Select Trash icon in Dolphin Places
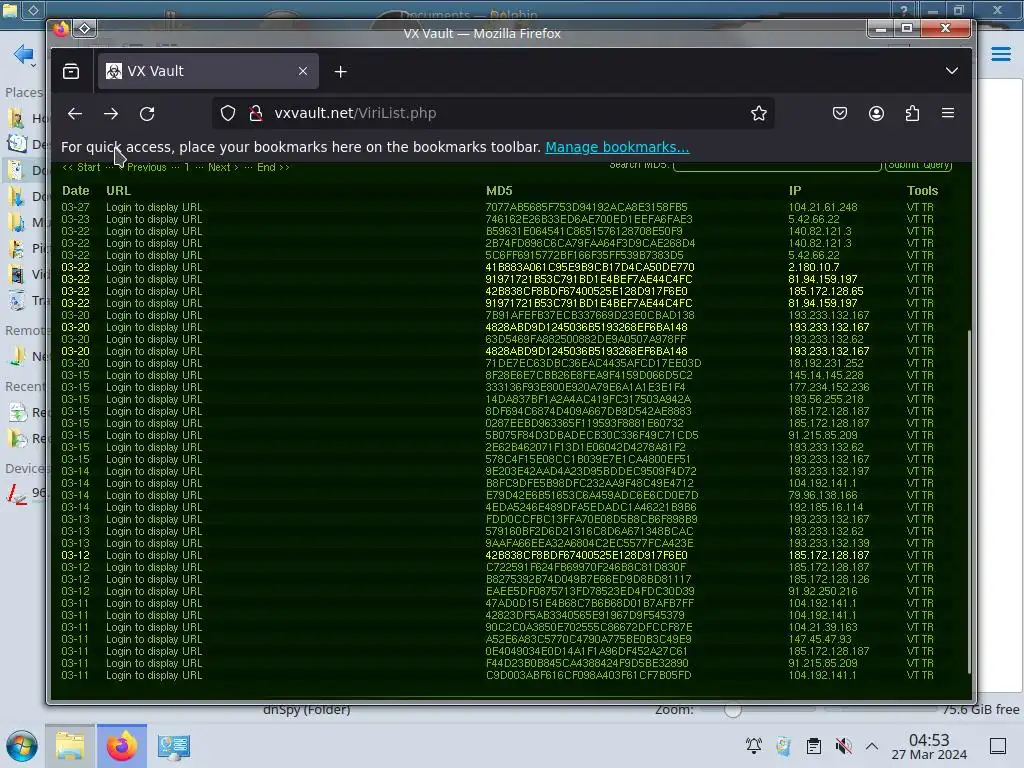Screen dimensions: 1024x768 click(x=17, y=300)
